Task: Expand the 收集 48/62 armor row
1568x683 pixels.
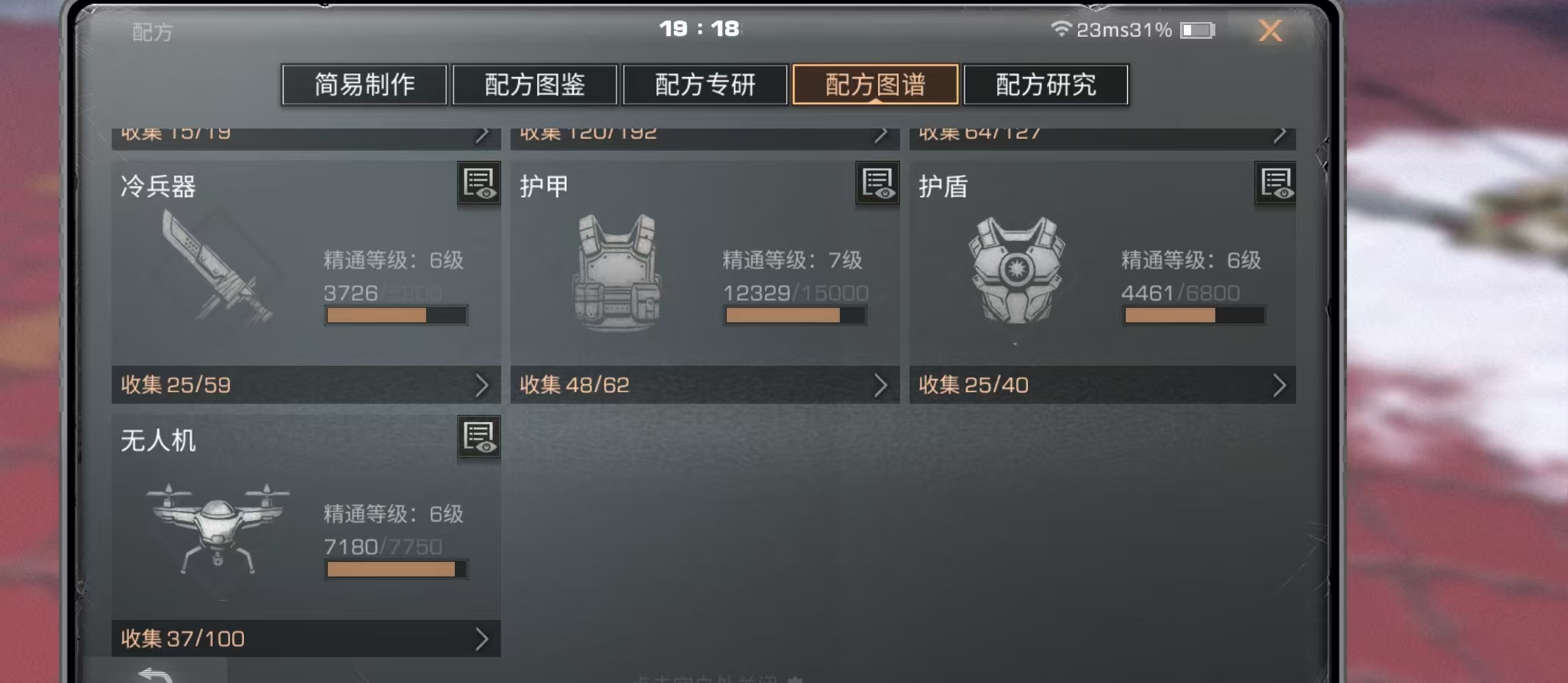Action: [705, 385]
